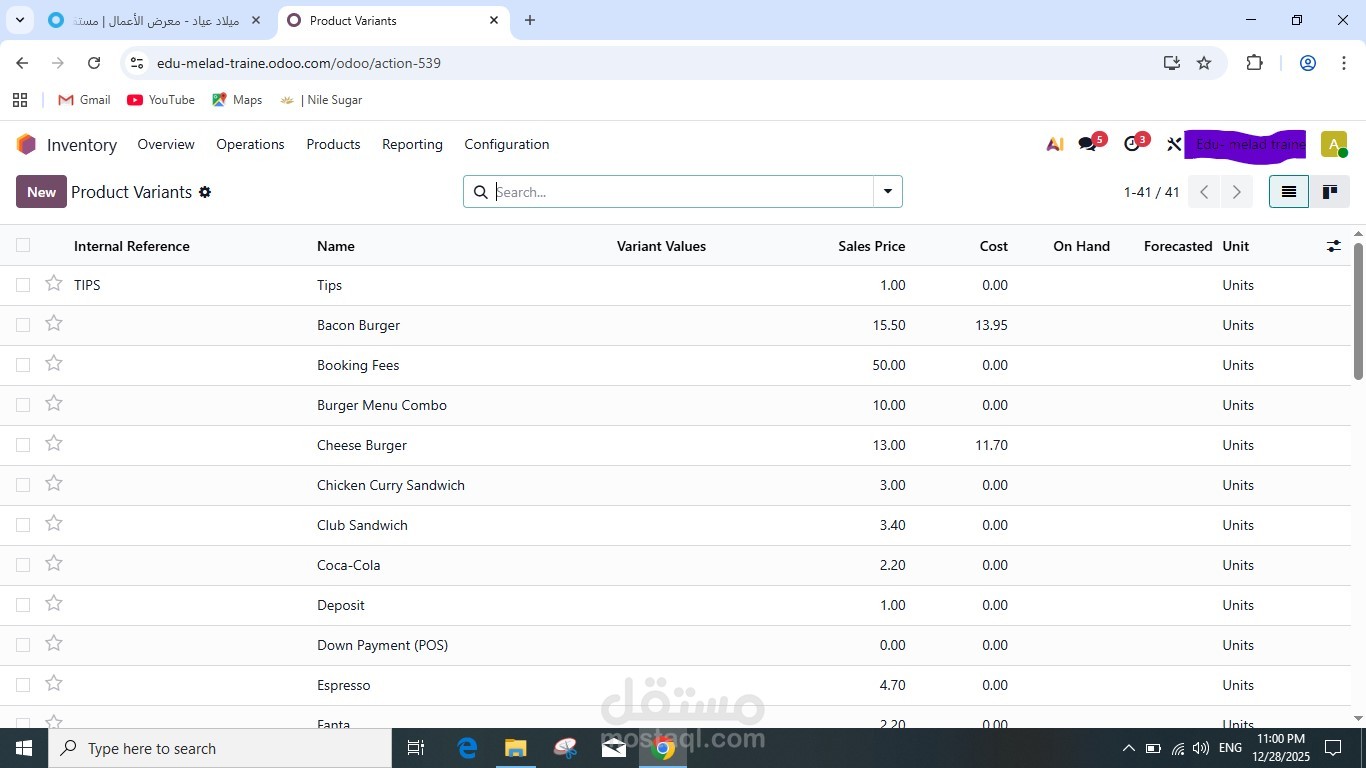Select the Booking Fees row checkbox
This screenshot has width=1366, height=768.
[x=23, y=365]
